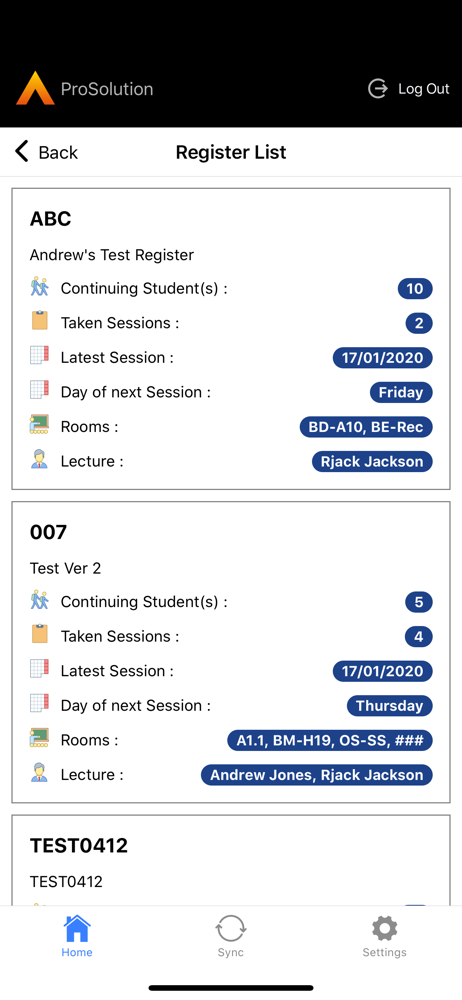Tap the A1.1, BM-H19 rooms badge
This screenshot has width=462, height=1000.
tap(330, 740)
